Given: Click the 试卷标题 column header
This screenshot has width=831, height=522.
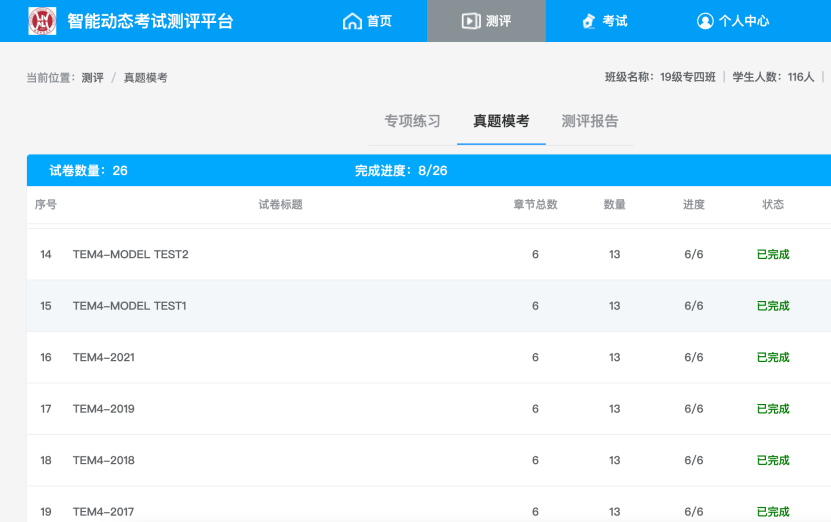Looking at the screenshot, I should (280, 204).
